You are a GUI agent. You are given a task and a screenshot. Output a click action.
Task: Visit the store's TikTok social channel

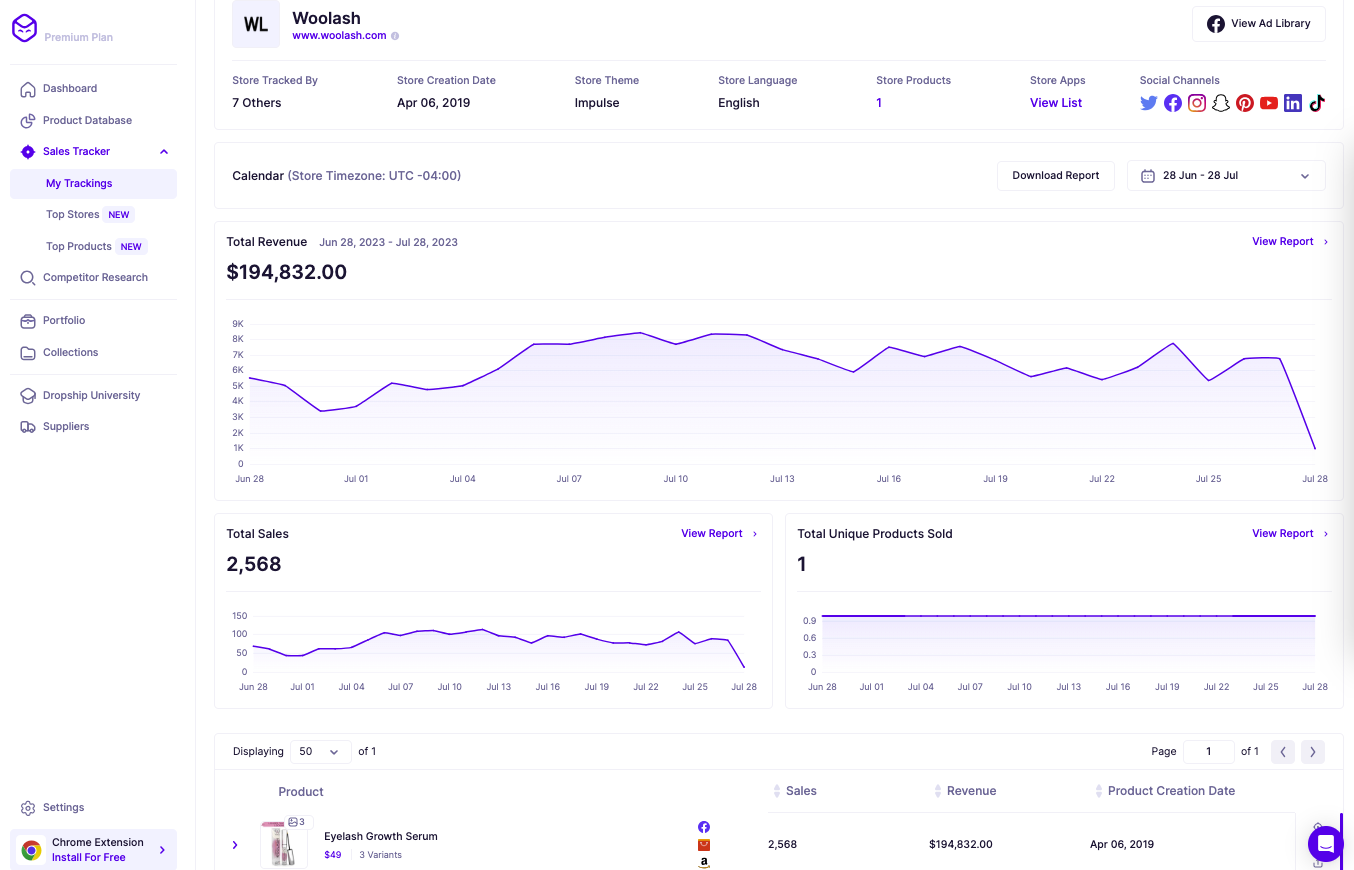tap(1317, 103)
